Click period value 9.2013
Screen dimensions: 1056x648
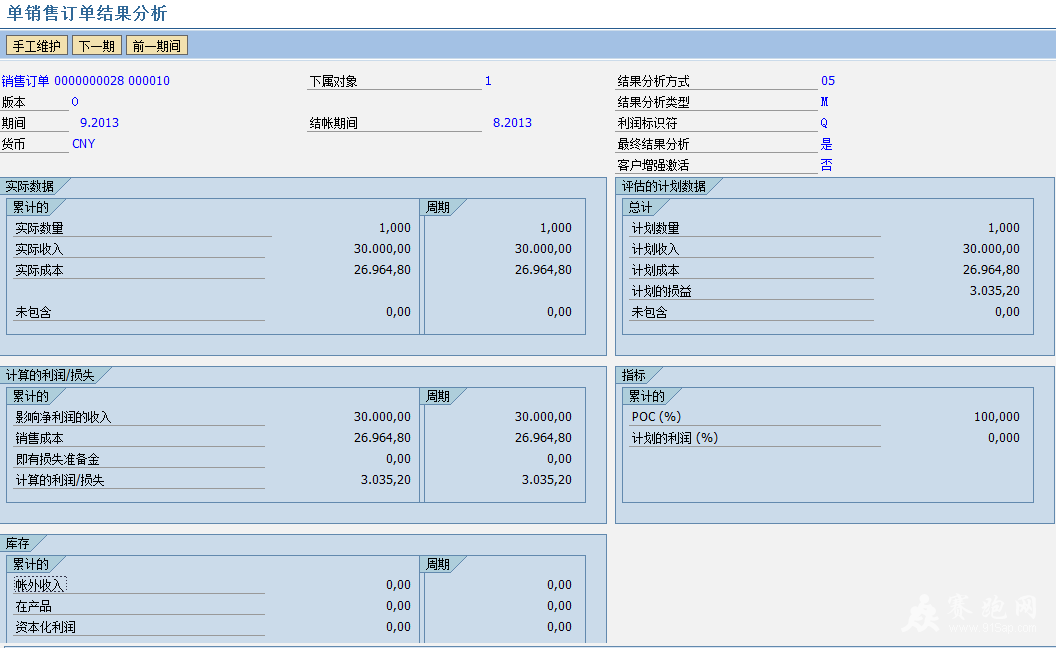pos(99,123)
